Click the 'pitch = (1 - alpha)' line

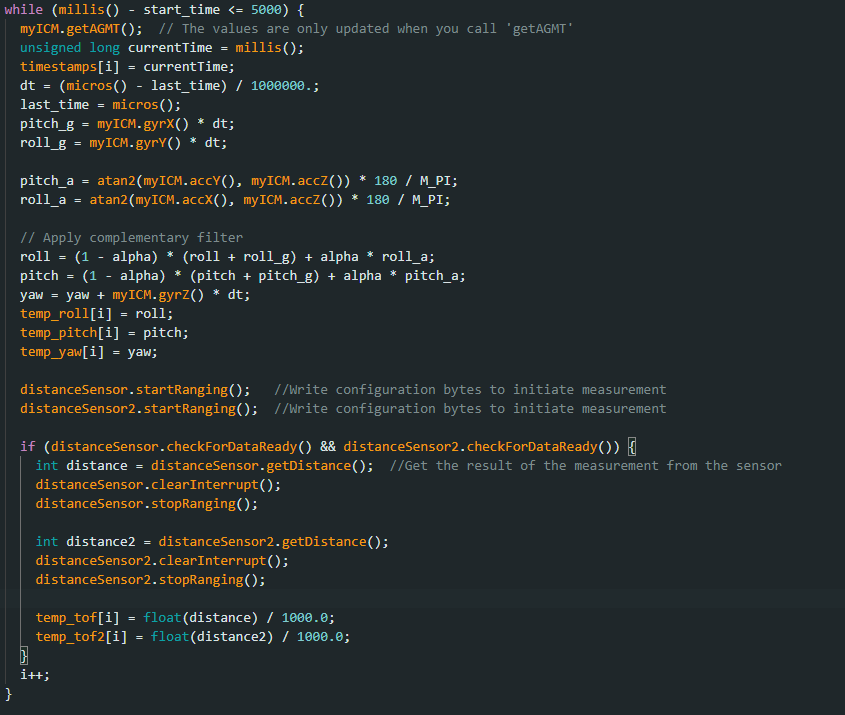243,276
